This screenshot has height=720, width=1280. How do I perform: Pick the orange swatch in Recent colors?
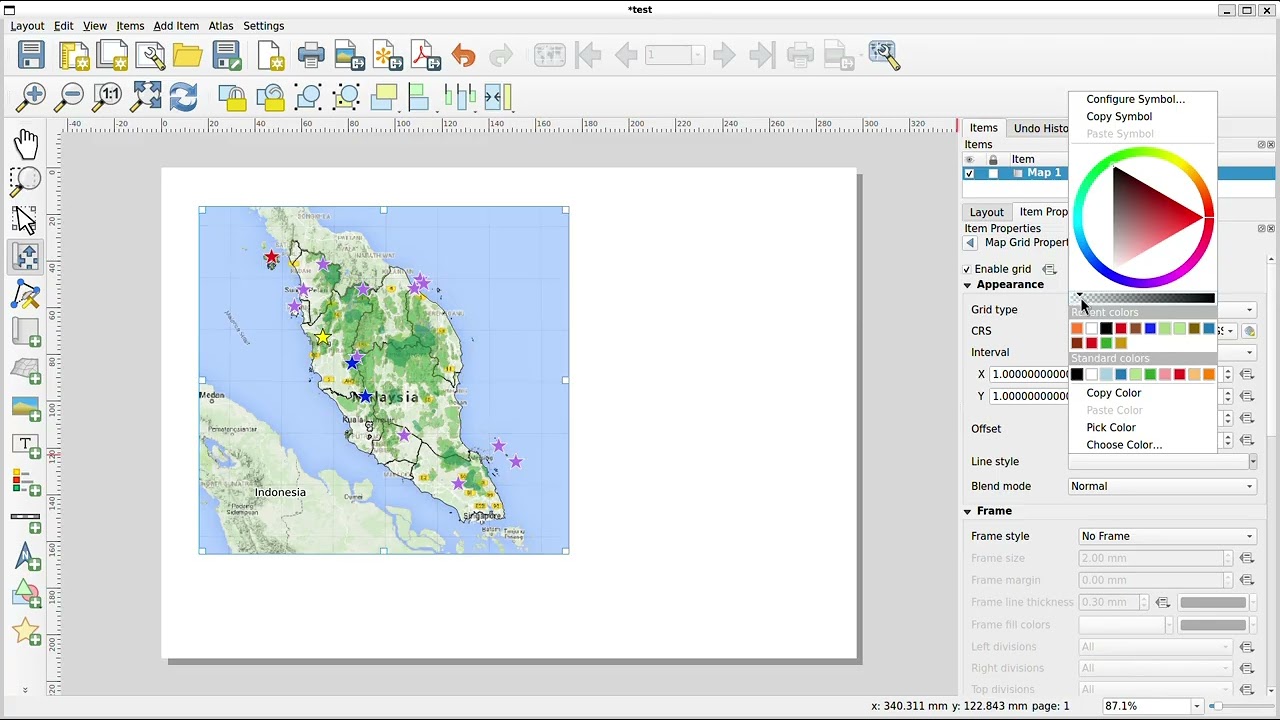click(x=1077, y=329)
